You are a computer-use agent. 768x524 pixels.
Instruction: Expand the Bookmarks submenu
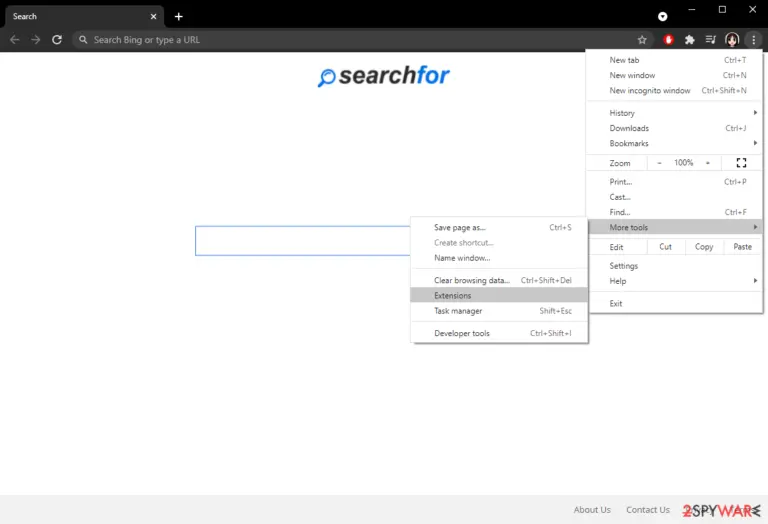tap(675, 143)
